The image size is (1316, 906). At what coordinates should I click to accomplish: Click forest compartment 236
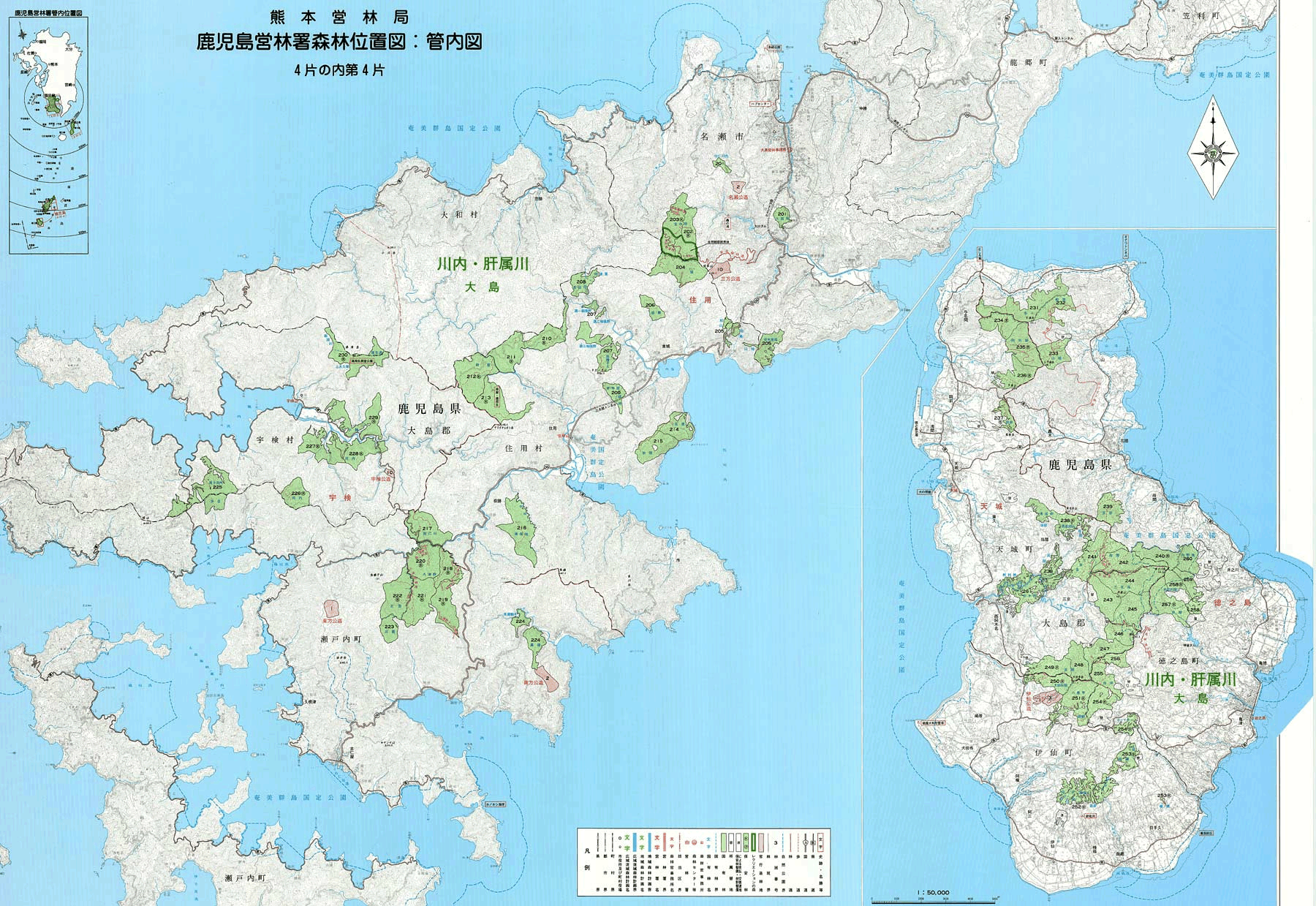pos(1023,375)
